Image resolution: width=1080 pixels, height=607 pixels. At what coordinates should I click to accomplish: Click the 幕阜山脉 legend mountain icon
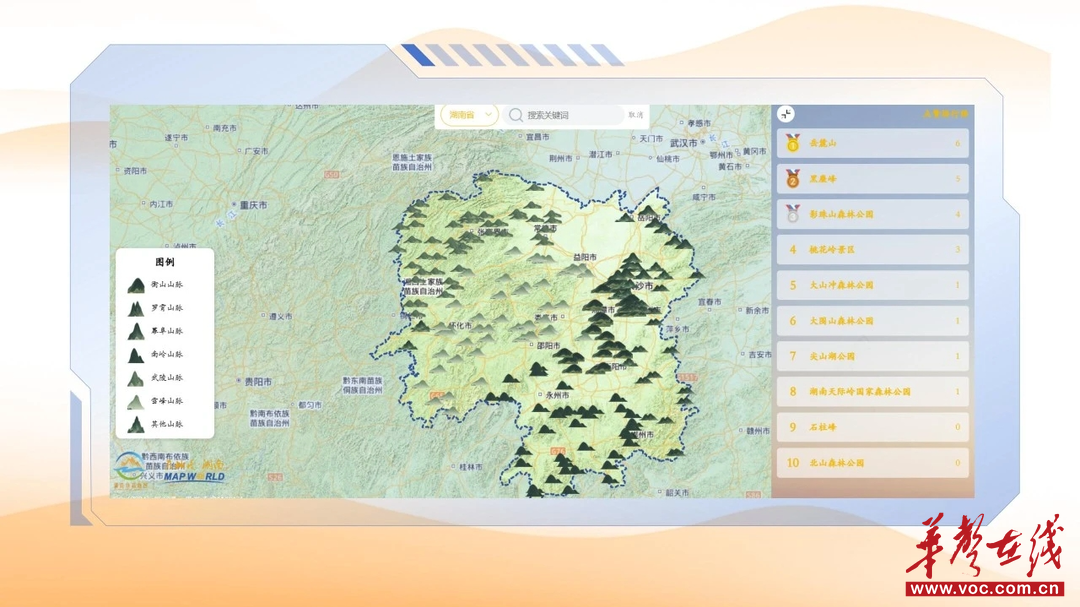point(136,331)
